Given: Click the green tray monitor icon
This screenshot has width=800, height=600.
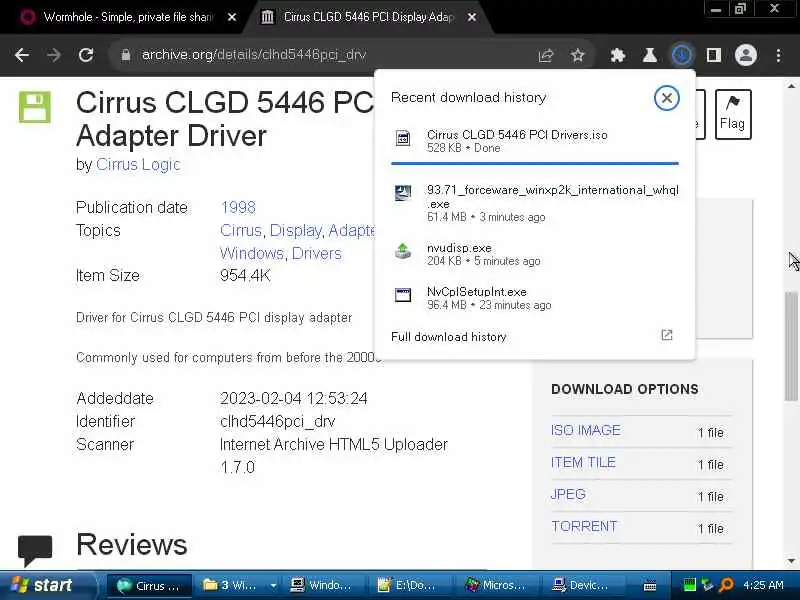Looking at the screenshot, I should coord(689,585).
